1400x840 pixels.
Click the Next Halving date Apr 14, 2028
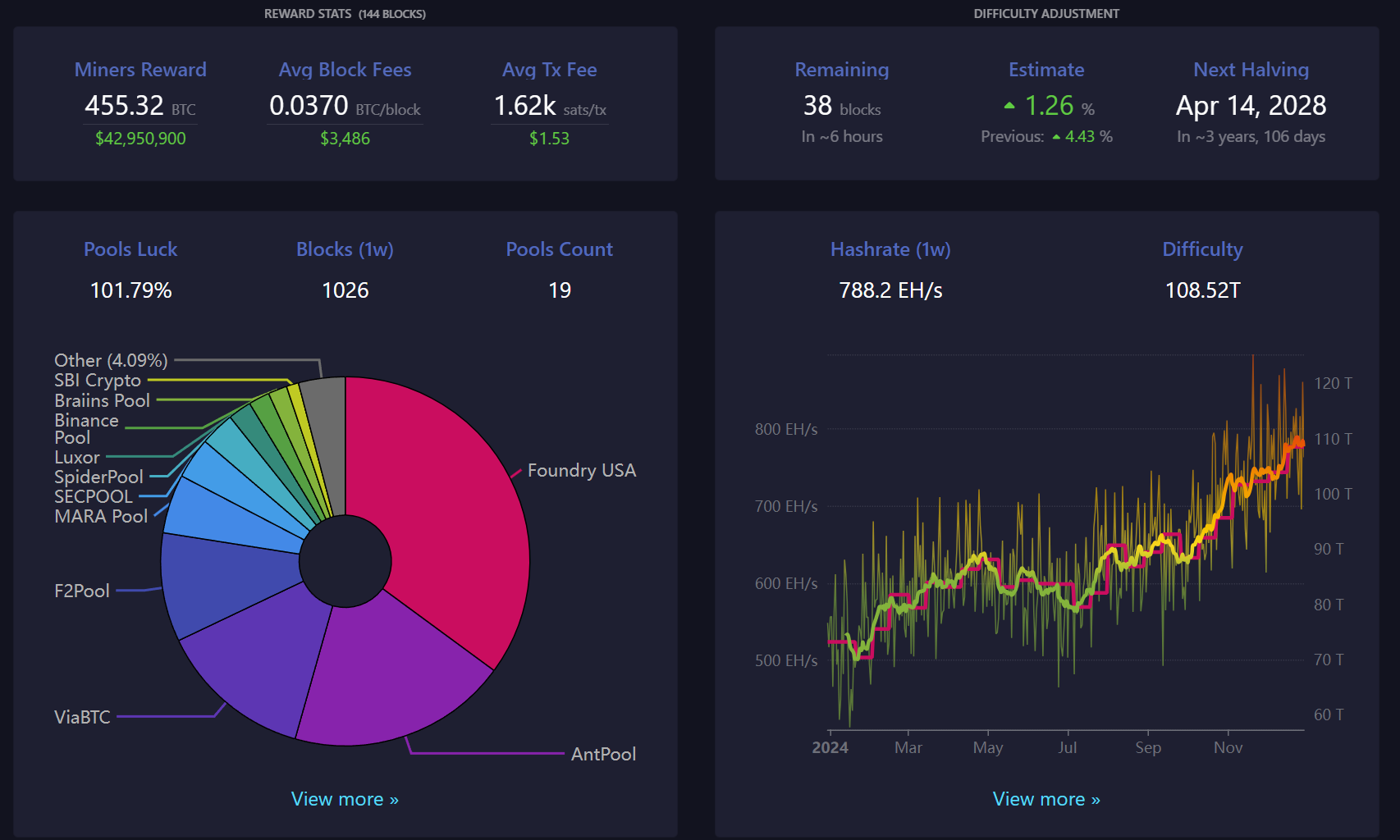pyautogui.click(x=1251, y=106)
